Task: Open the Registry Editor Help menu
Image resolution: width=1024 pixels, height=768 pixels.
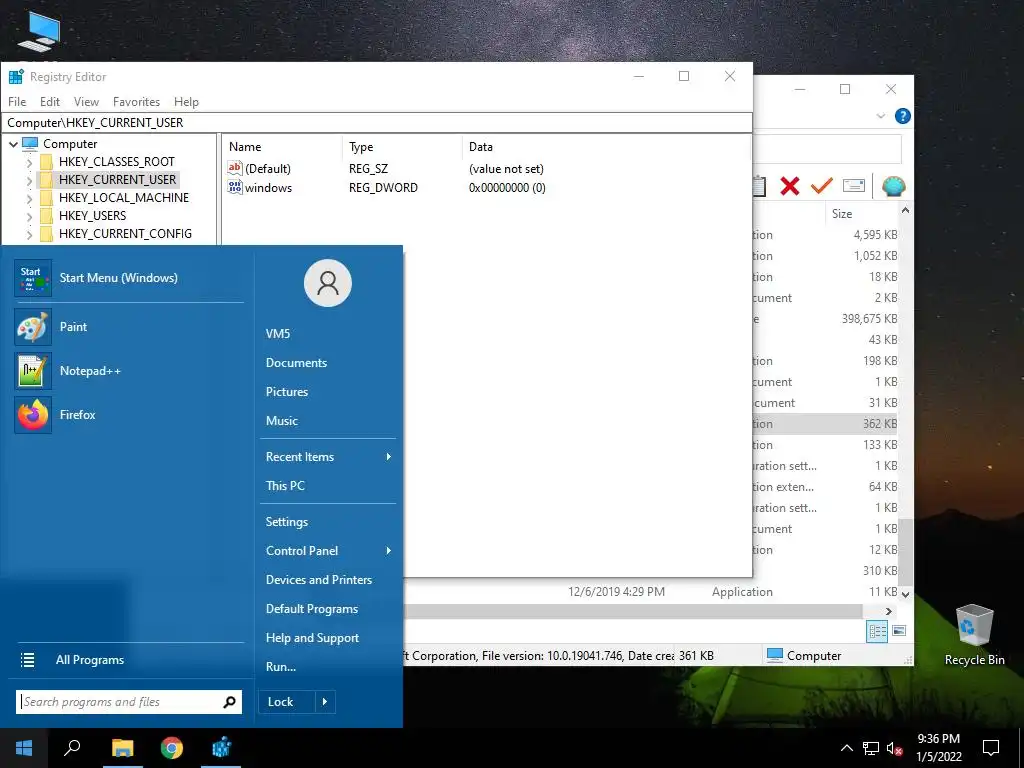Action: coord(186,102)
